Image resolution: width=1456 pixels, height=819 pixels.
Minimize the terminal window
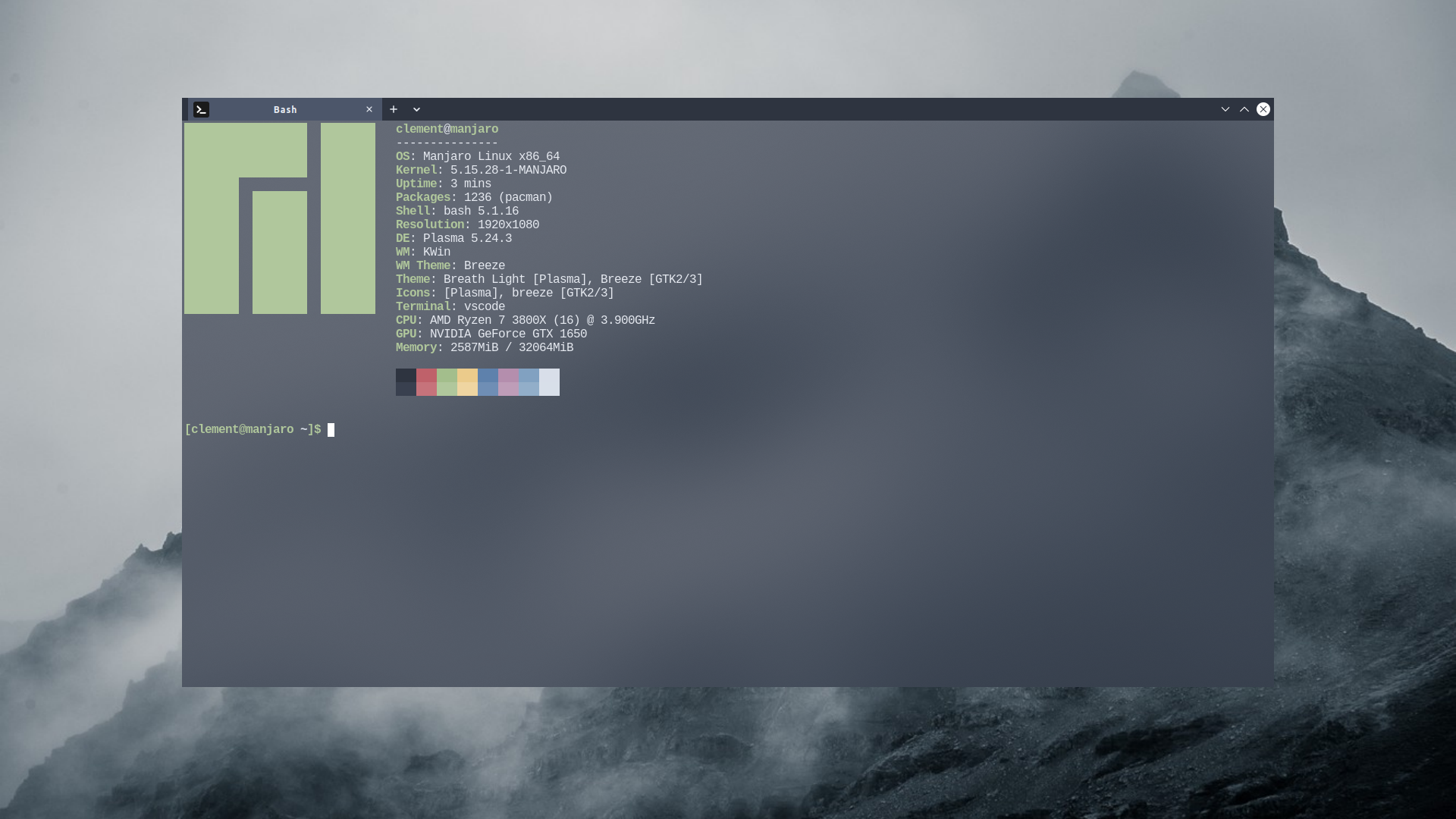1225,109
